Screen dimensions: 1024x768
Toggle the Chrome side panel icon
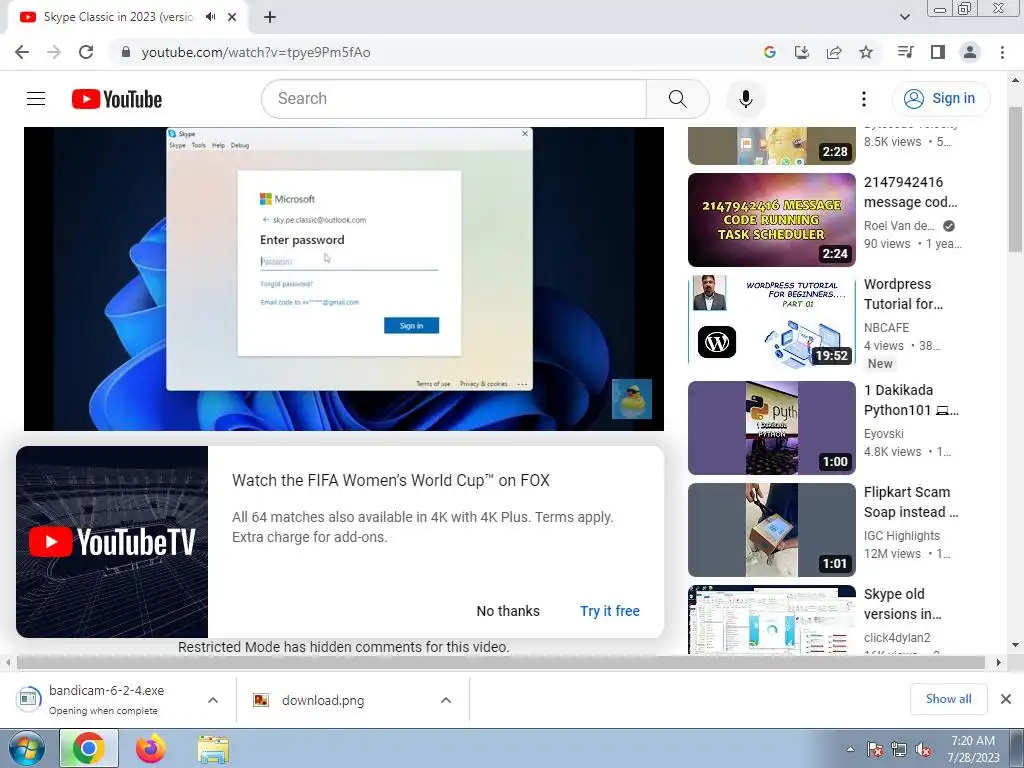[938, 52]
